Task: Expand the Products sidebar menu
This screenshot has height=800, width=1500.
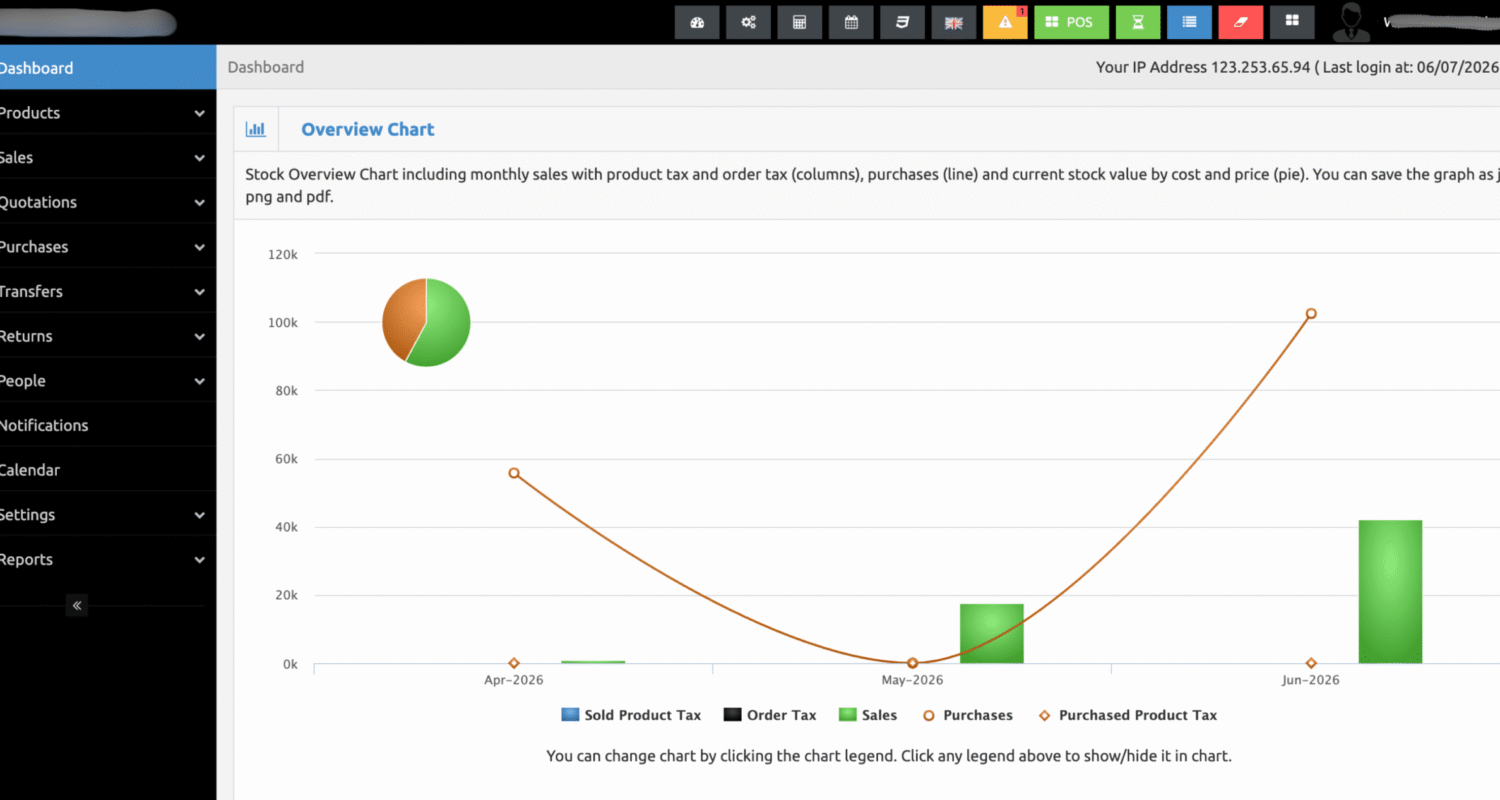Action: tap(104, 113)
